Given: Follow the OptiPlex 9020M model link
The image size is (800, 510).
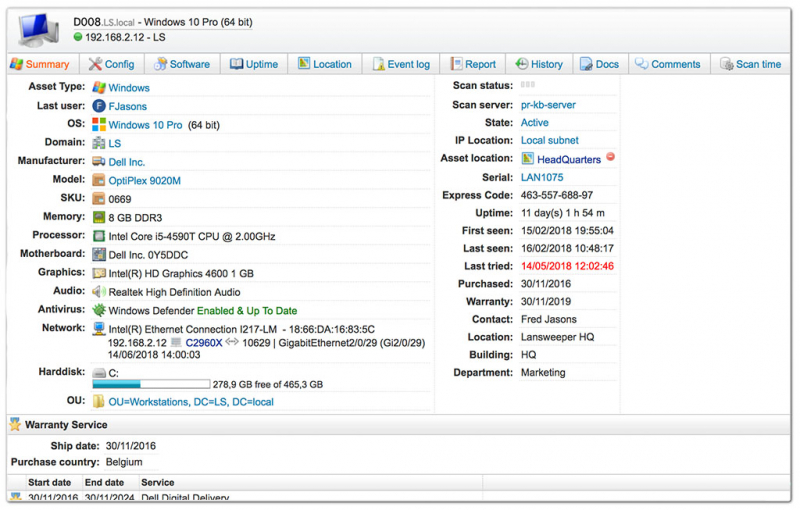Looking at the screenshot, I should 144,181.
